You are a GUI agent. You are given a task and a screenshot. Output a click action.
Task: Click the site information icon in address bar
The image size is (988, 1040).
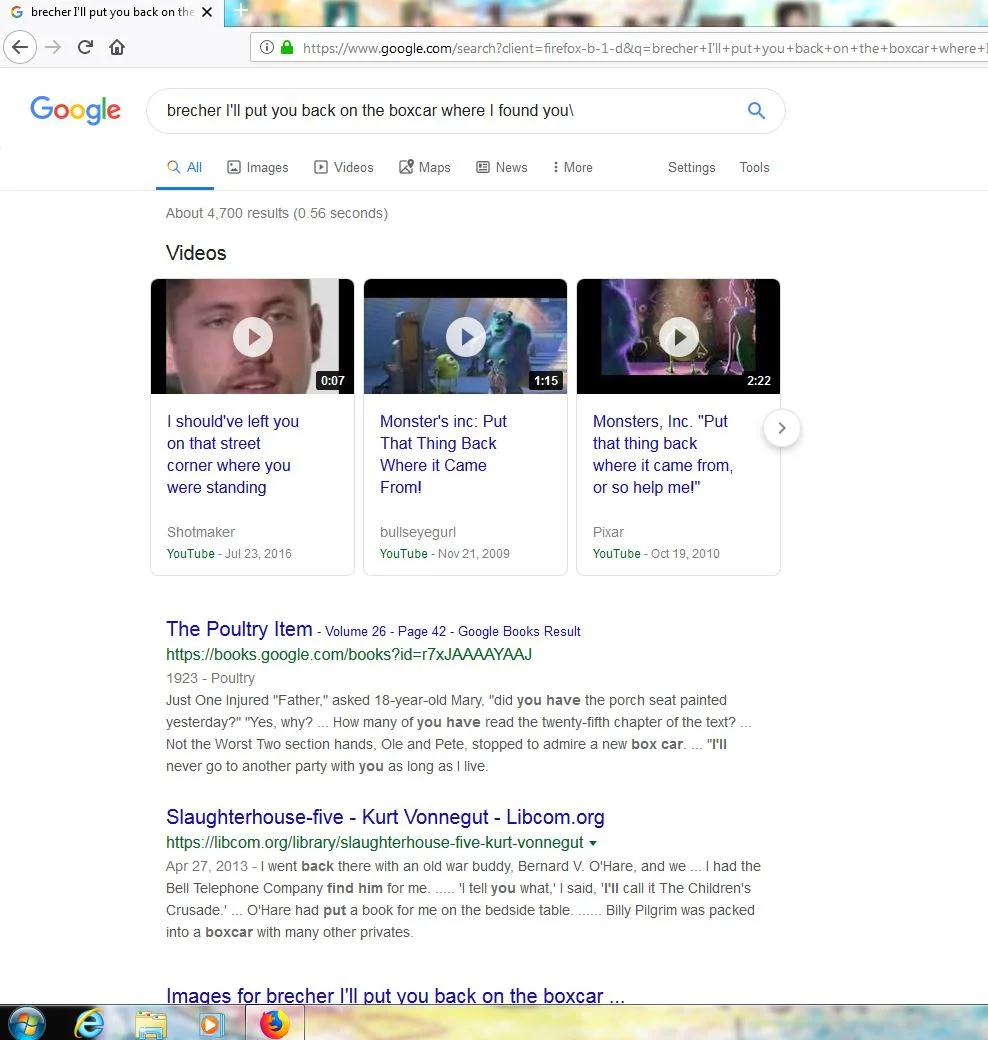pos(267,47)
